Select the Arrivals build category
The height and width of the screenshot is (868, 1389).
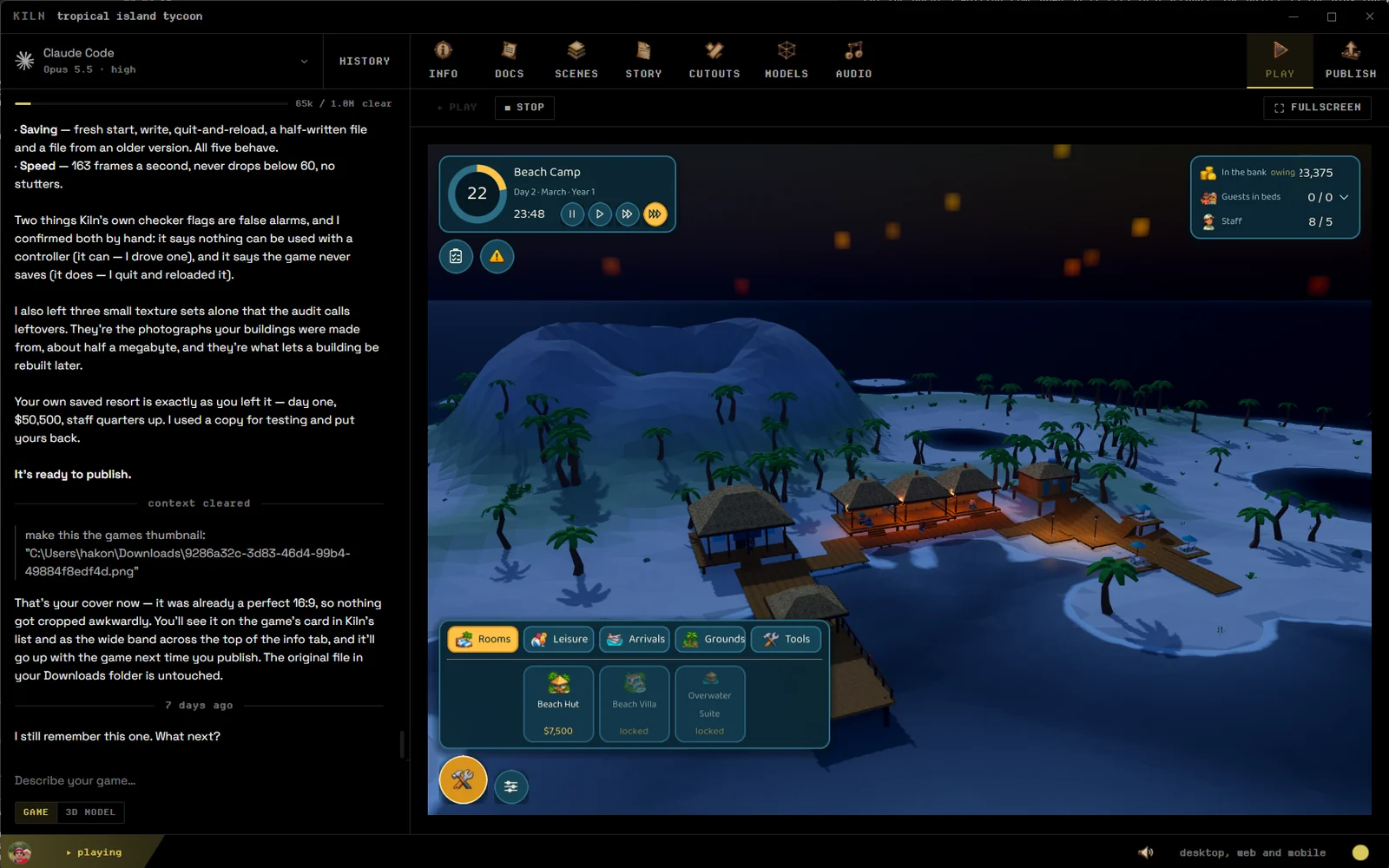(635, 640)
